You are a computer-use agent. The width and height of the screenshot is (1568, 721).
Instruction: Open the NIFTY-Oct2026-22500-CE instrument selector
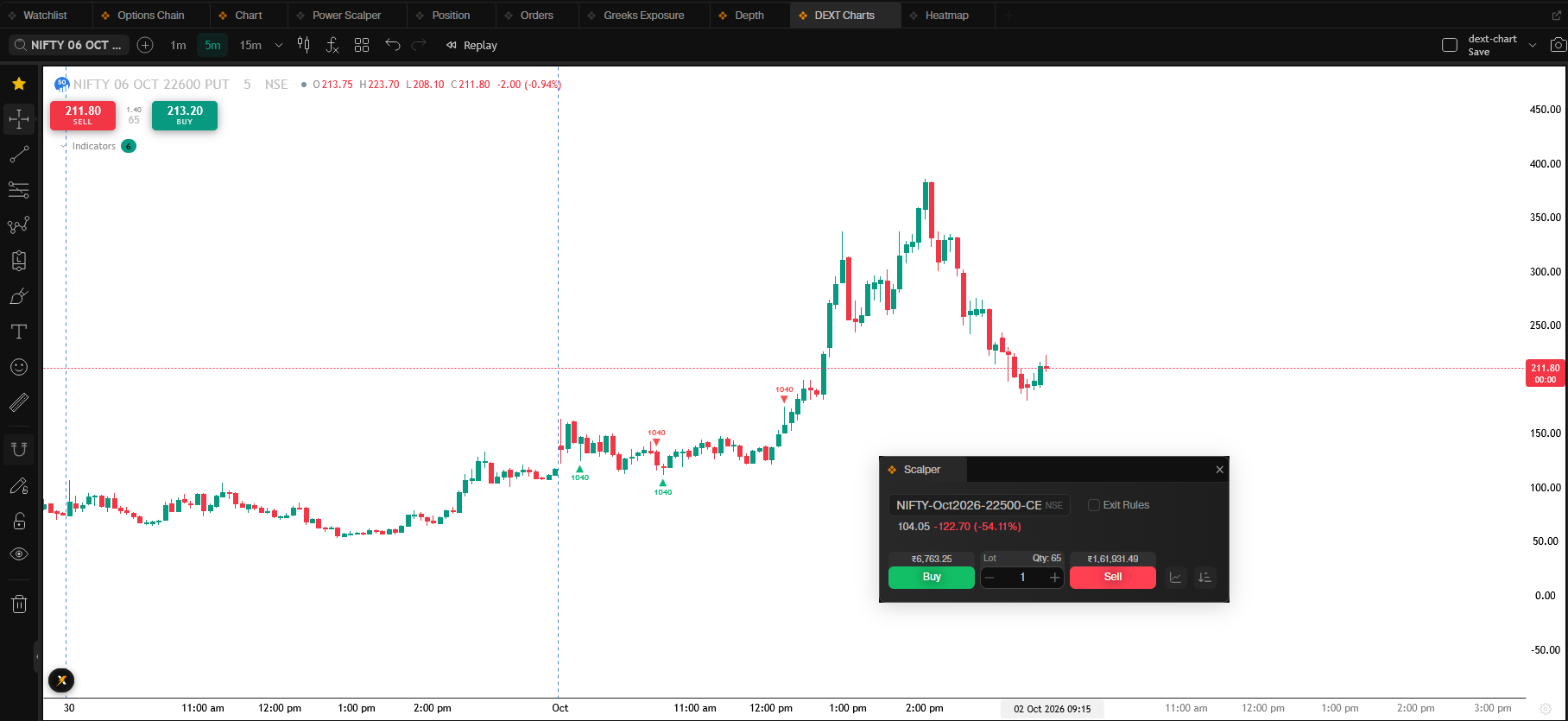[x=979, y=505]
